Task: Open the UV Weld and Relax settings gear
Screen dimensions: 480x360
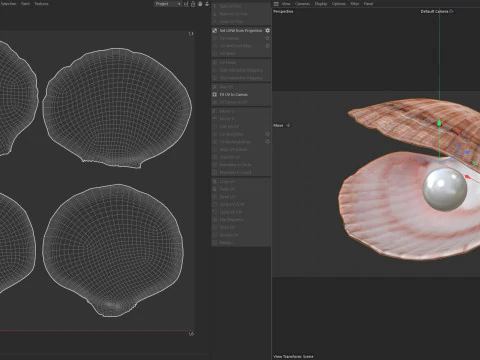Action: click(x=267, y=46)
